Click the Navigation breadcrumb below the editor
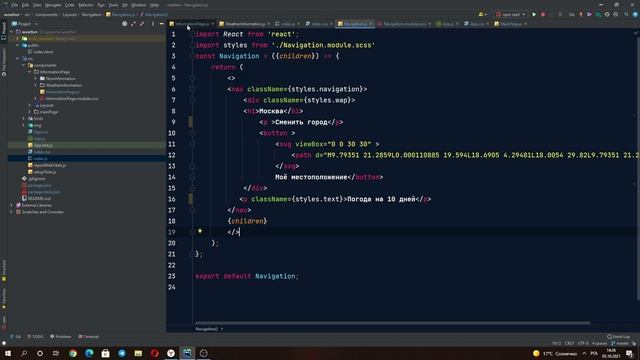 [207, 329]
